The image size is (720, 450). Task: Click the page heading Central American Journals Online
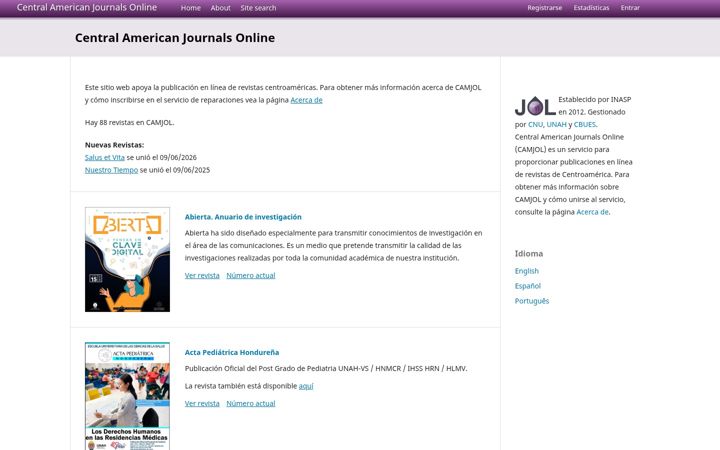point(175,38)
